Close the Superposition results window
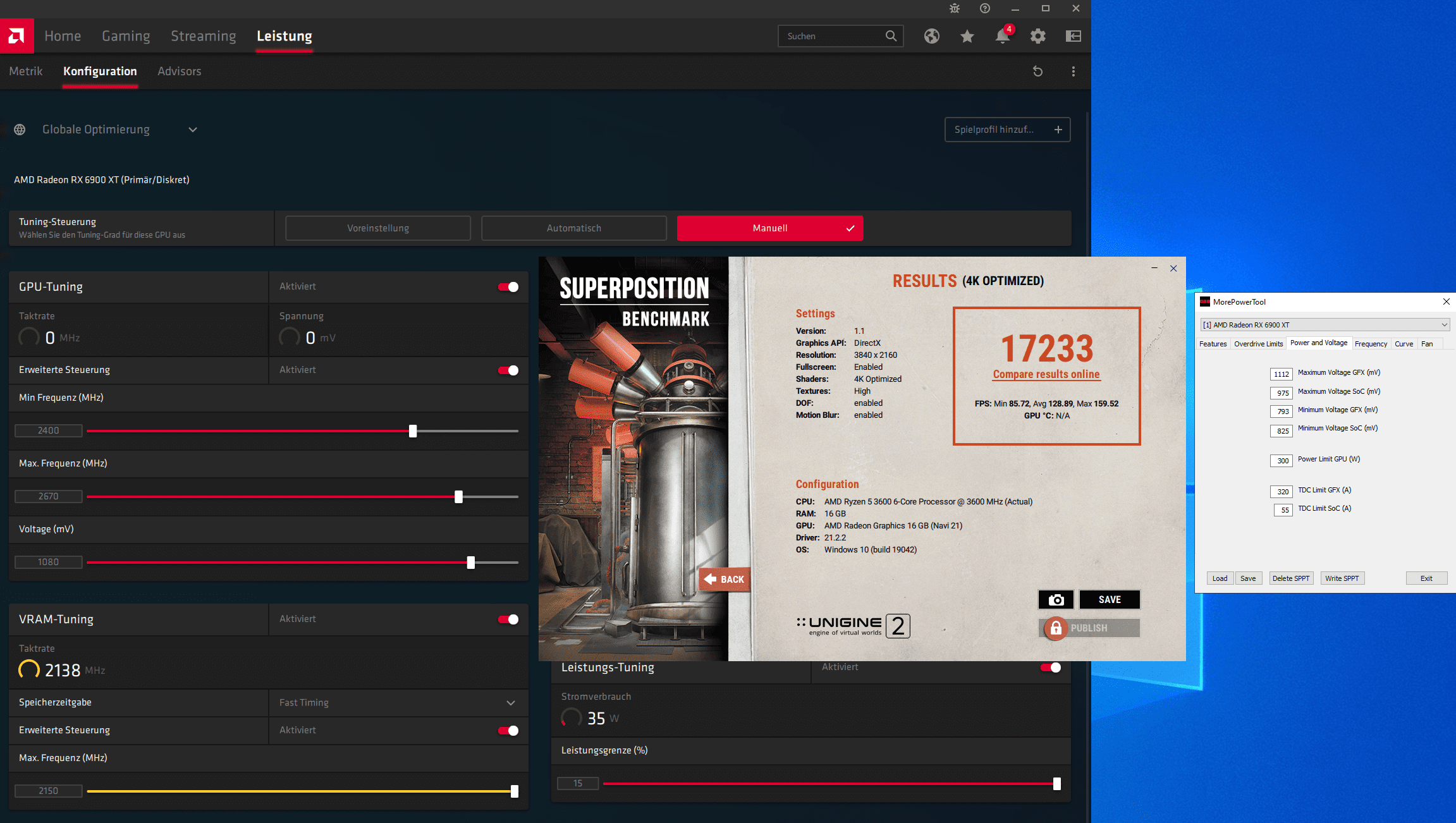 [x=1173, y=268]
